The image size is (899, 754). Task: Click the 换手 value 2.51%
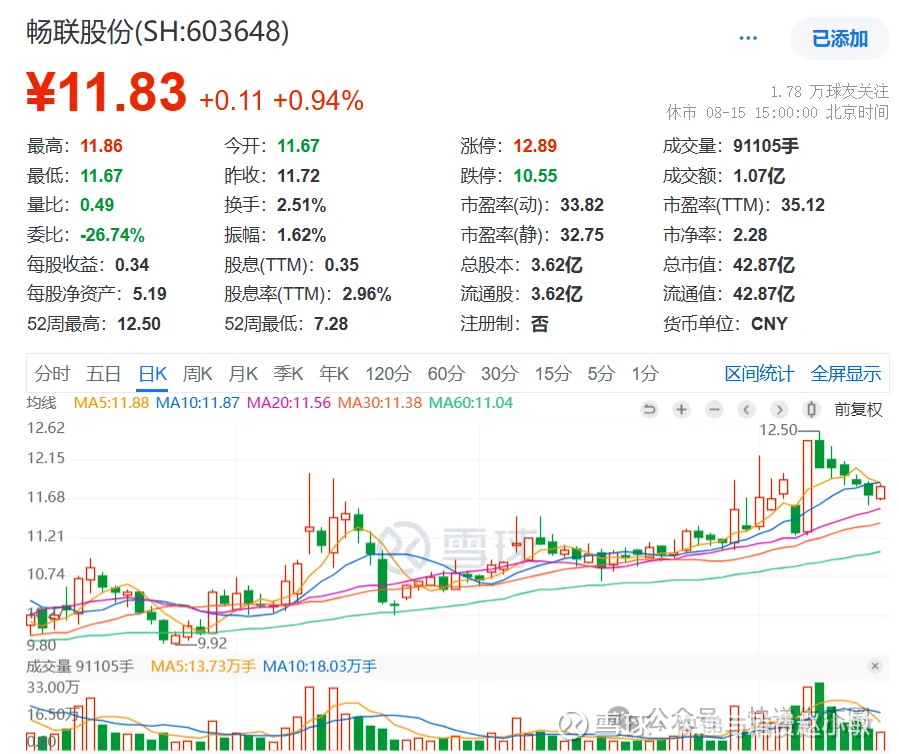click(302, 205)
